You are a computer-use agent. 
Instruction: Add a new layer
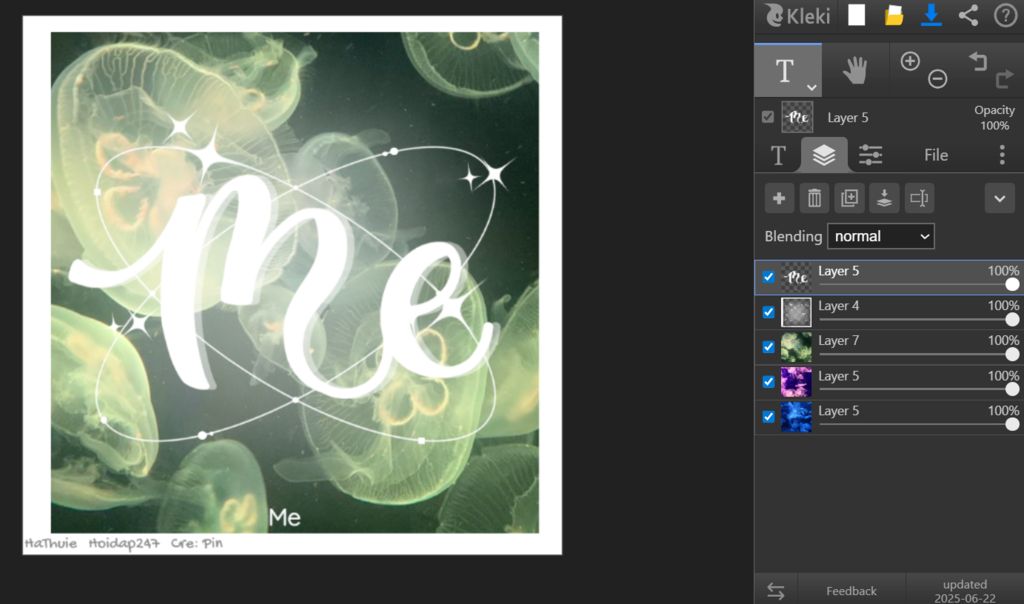(779, 199)
